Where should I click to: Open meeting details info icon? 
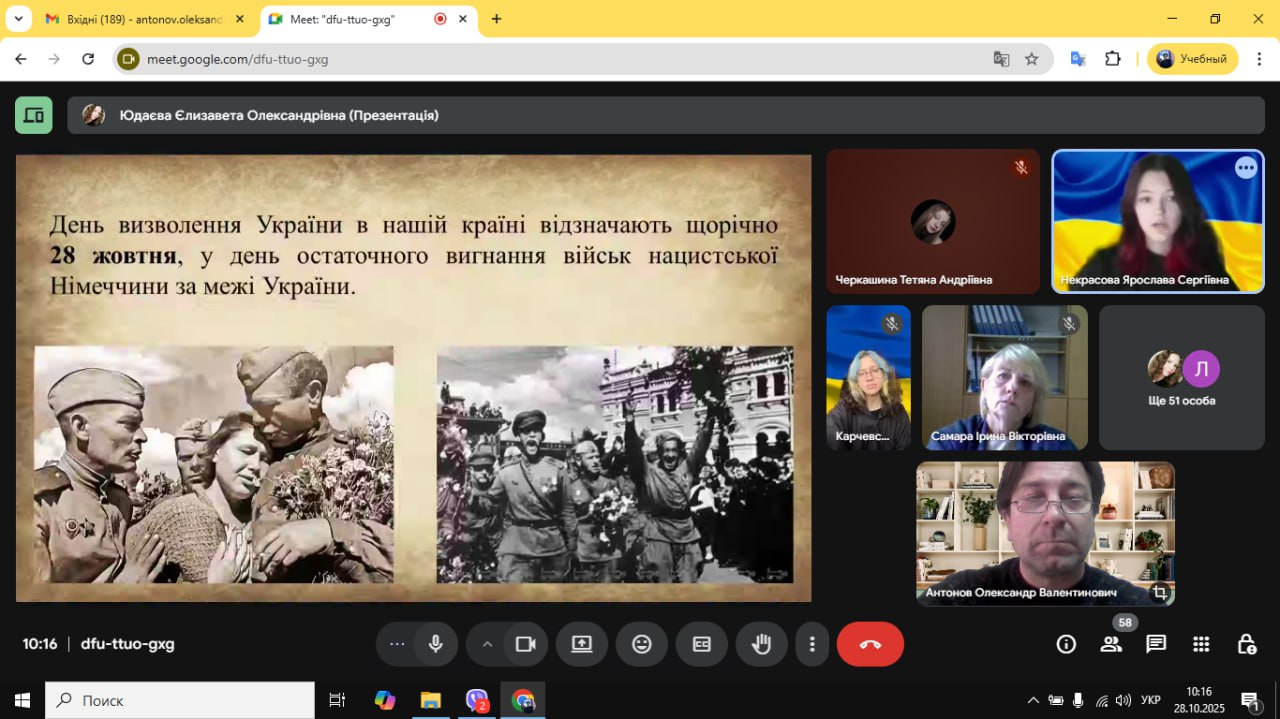pyautogui.click(x=1066, y=644)
